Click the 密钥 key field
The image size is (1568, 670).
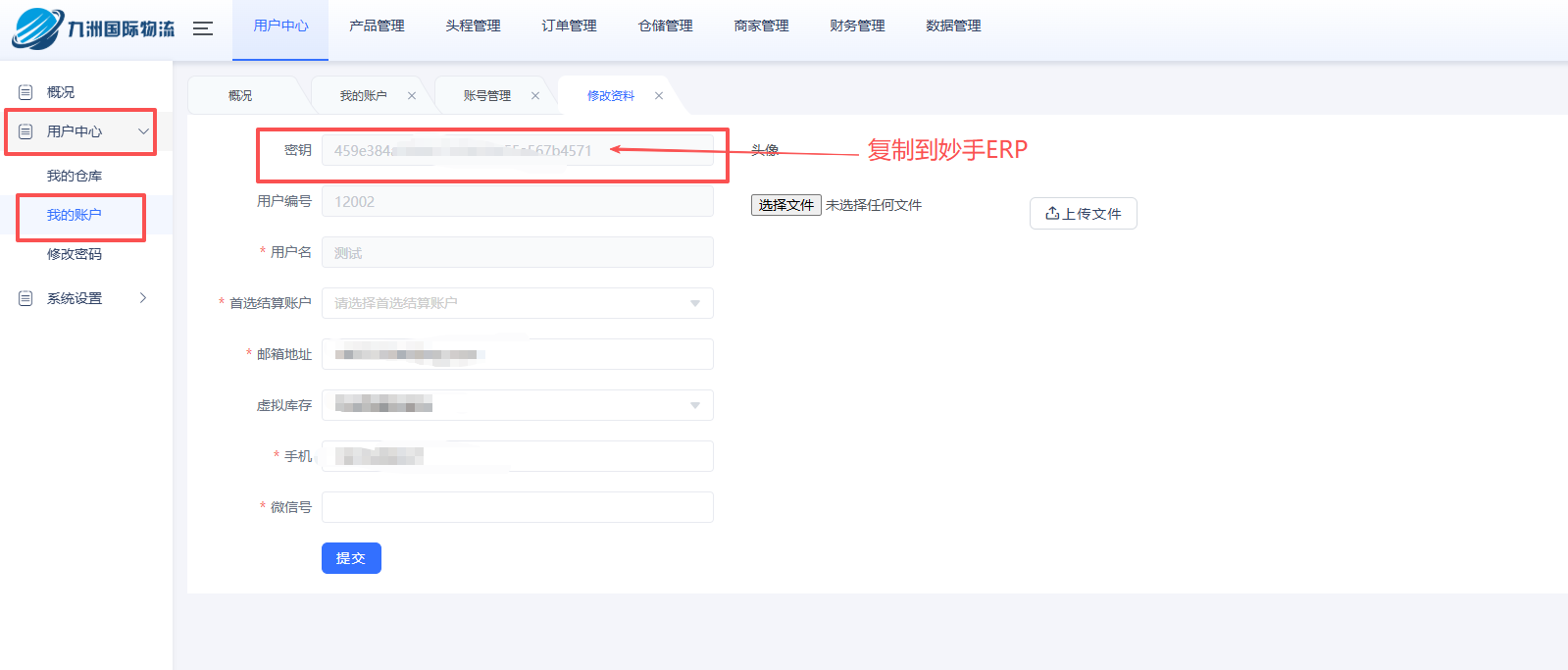(x=517, y=150)
